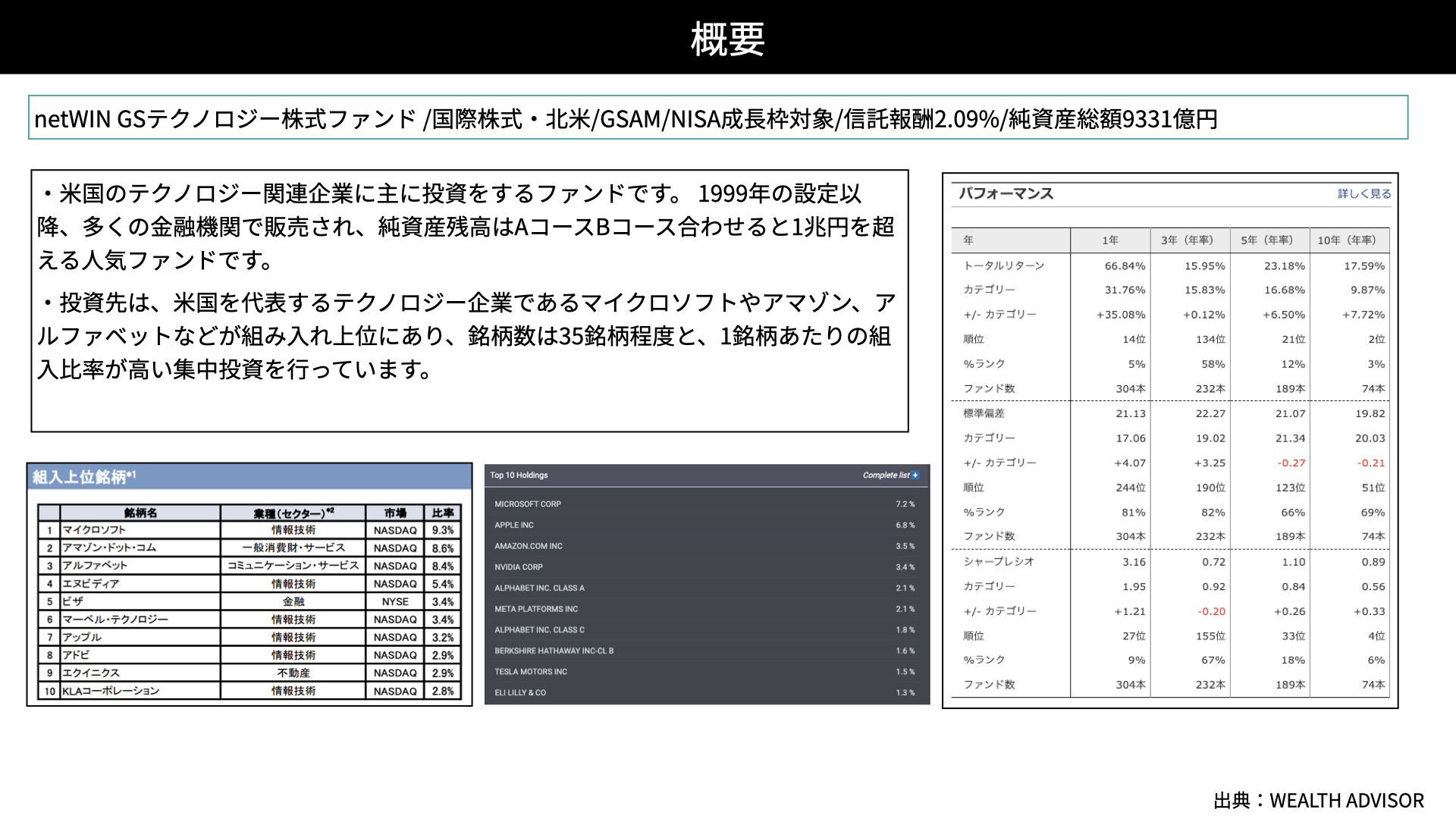The width and height of the screenshot is (1456, 819).
Task: Click the アップル row name
Action: click(x=82, y=637)
